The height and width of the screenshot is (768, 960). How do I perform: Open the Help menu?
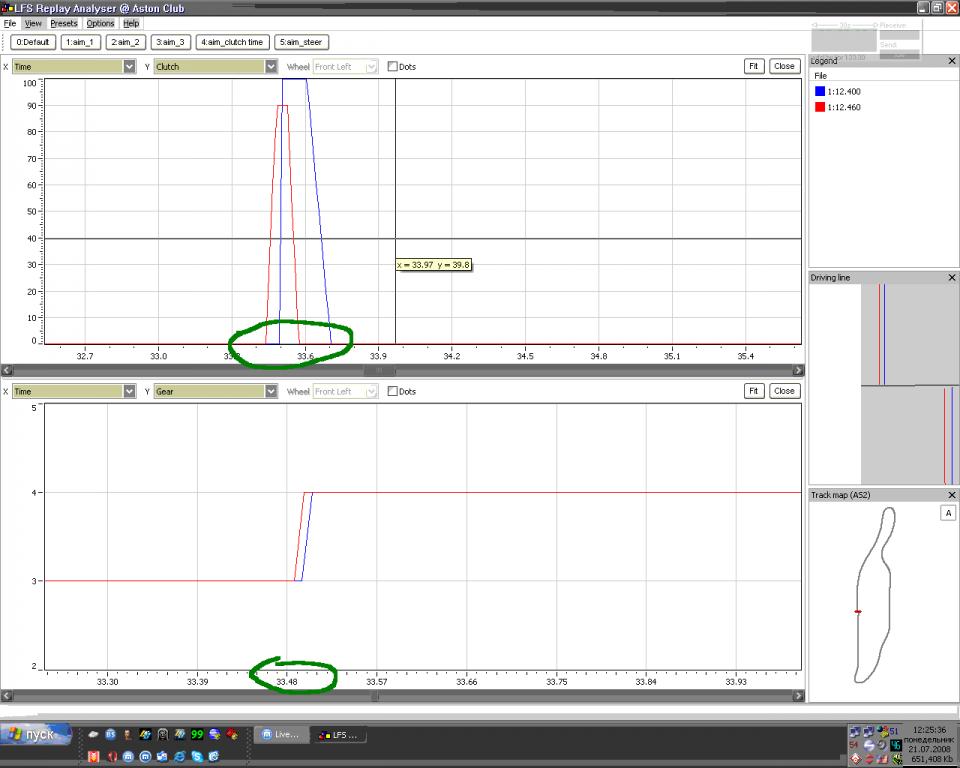click(131, 23)
